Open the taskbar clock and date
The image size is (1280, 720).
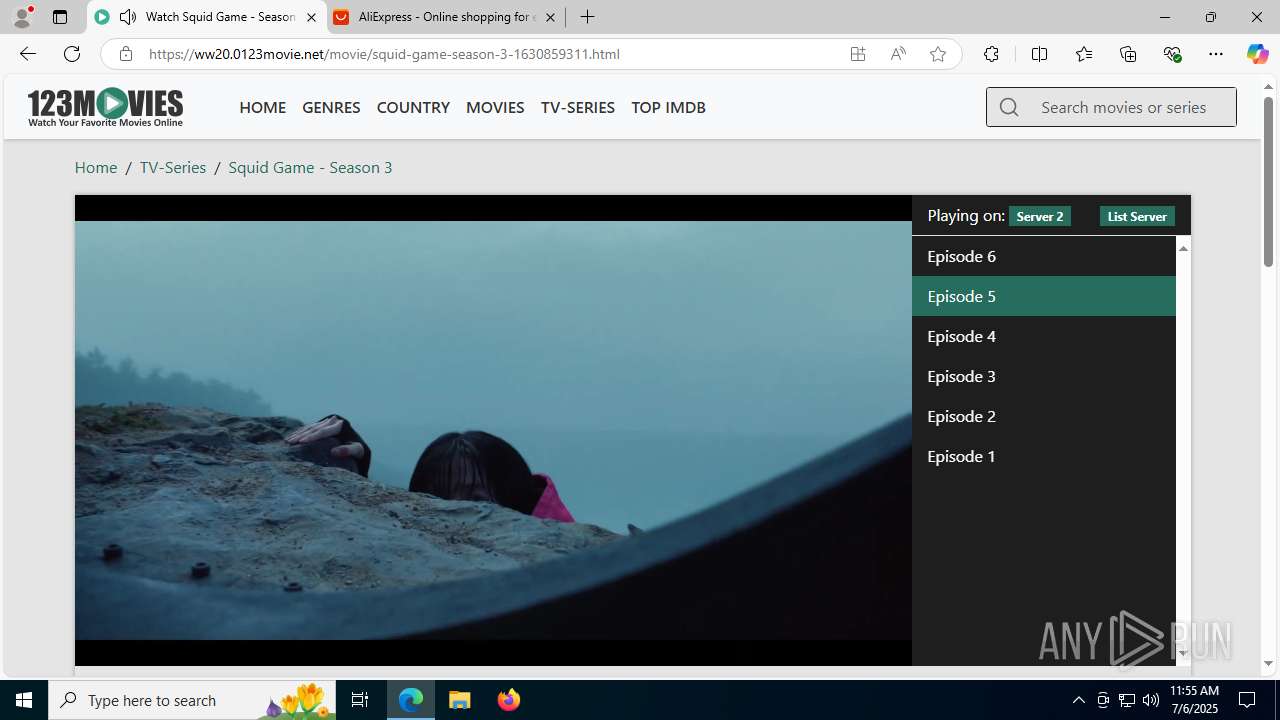tap(1194, 700)
